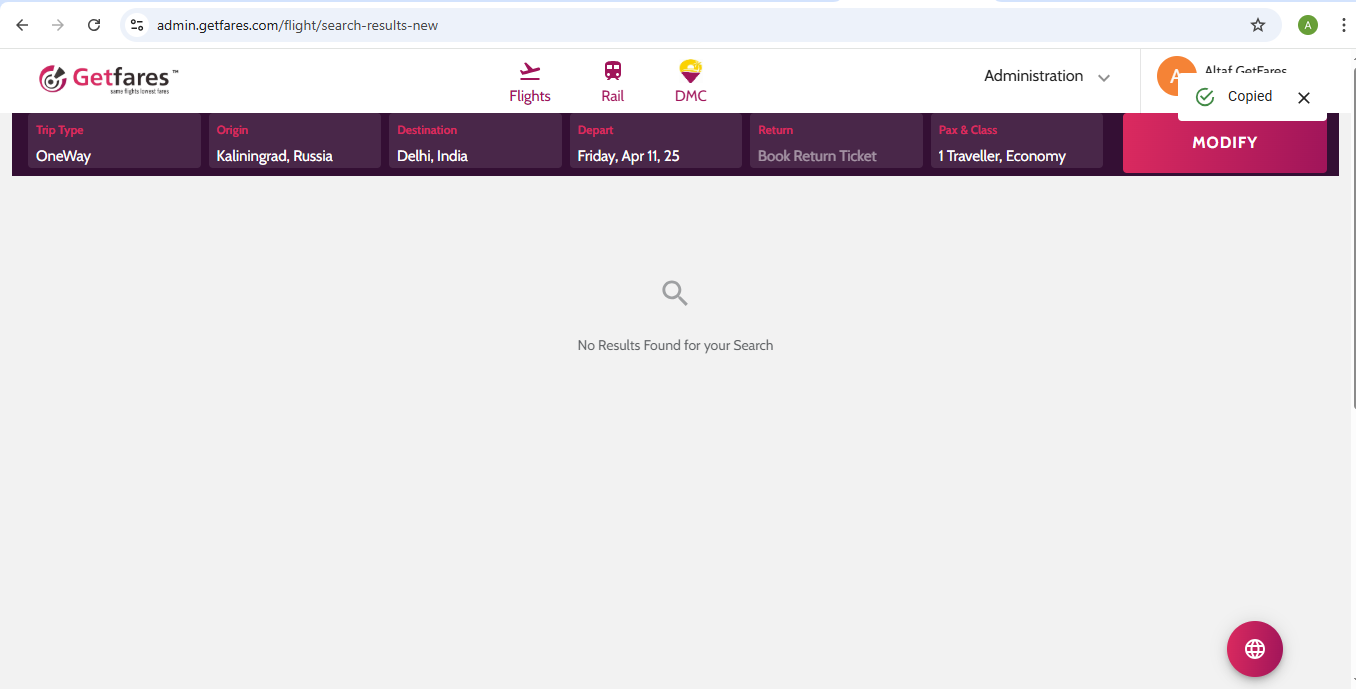Reload the page in the browser
Image resolution: width=1356 pixels, height=689 pixels.
coord(94,25)
